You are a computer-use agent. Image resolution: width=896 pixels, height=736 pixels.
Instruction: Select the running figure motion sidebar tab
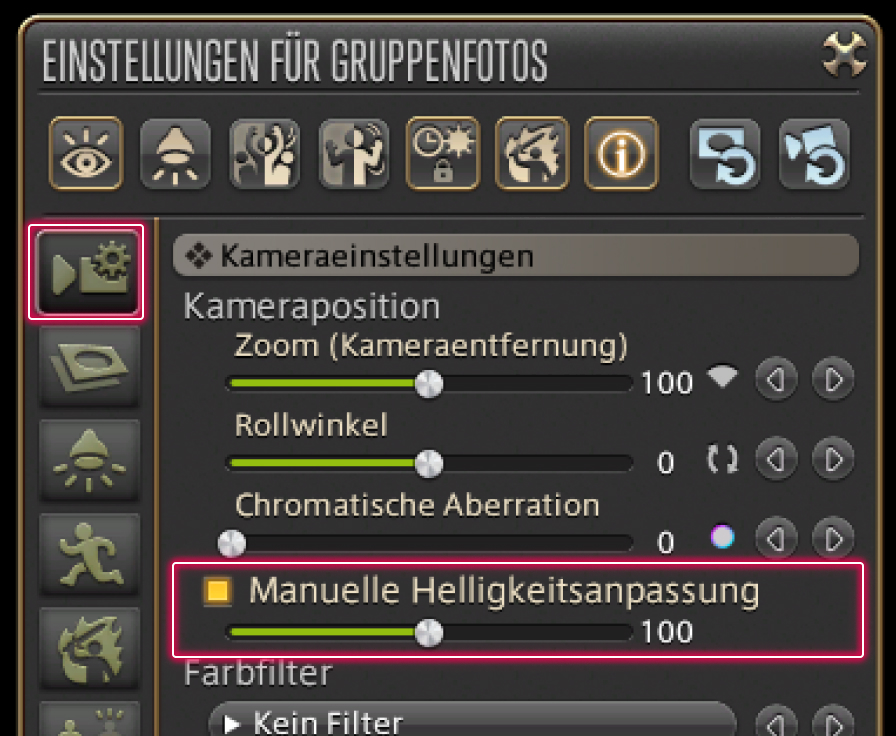[x=89, y=554]
